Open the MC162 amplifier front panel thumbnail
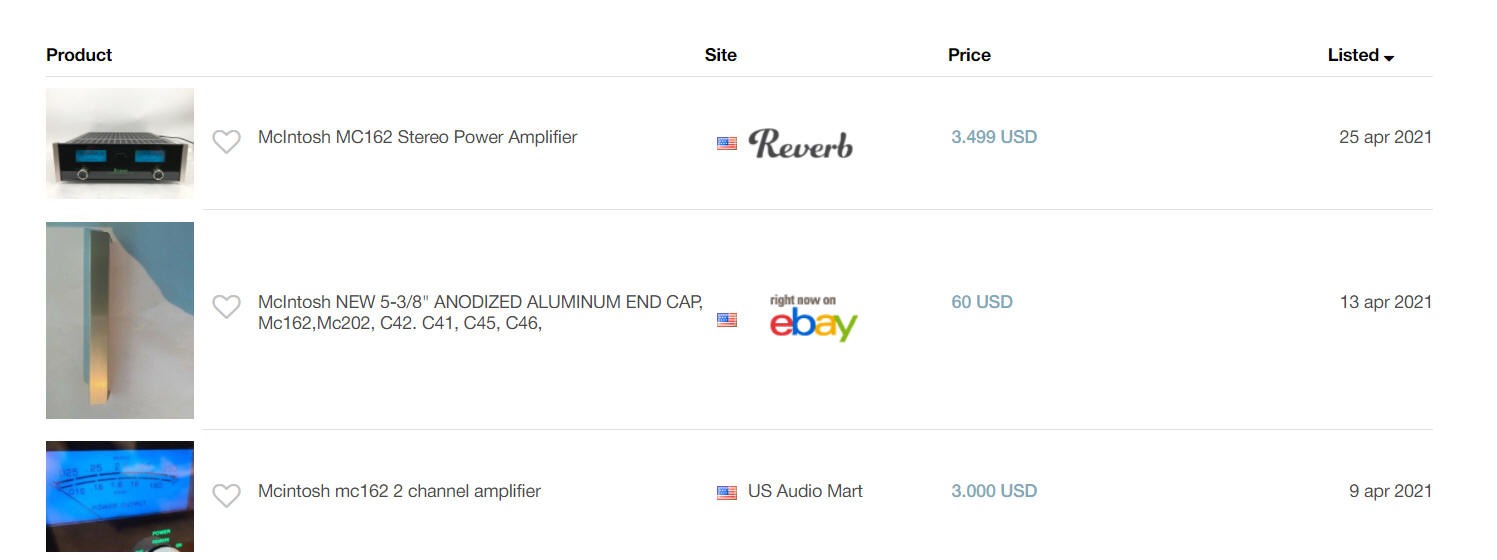 point(120,143)
